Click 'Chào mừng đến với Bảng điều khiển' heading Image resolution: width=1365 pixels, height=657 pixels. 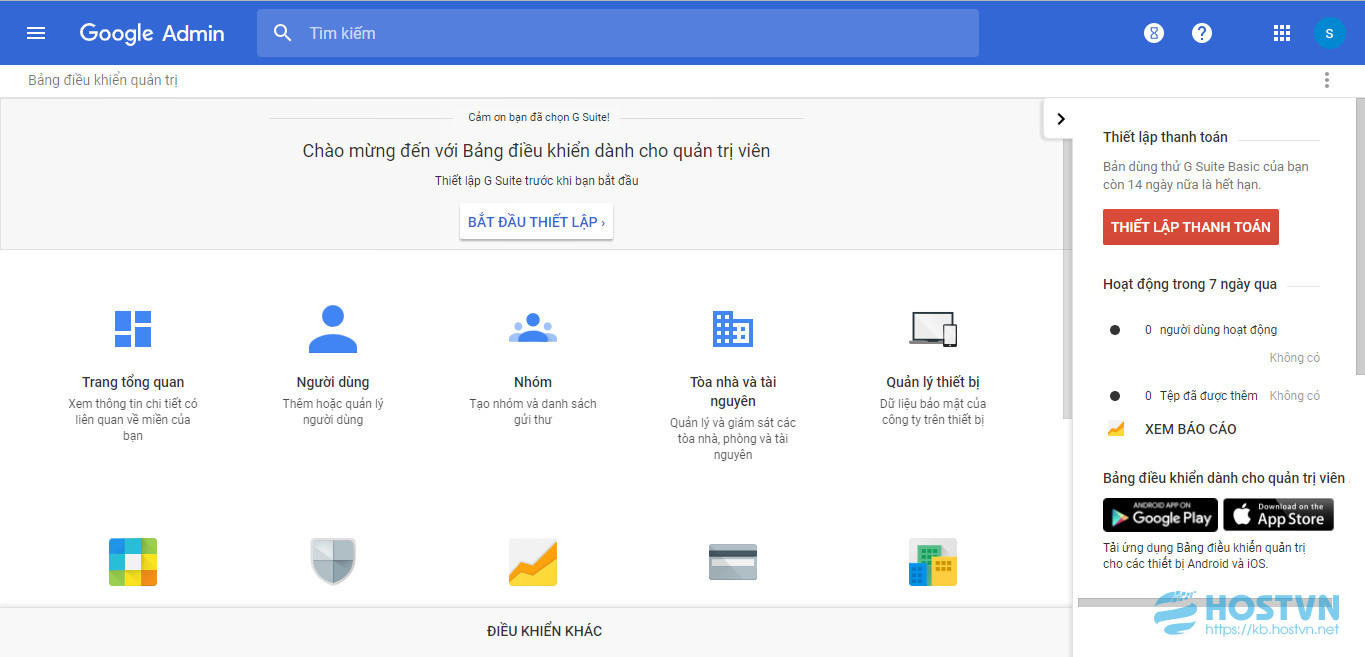pos(536,151)
